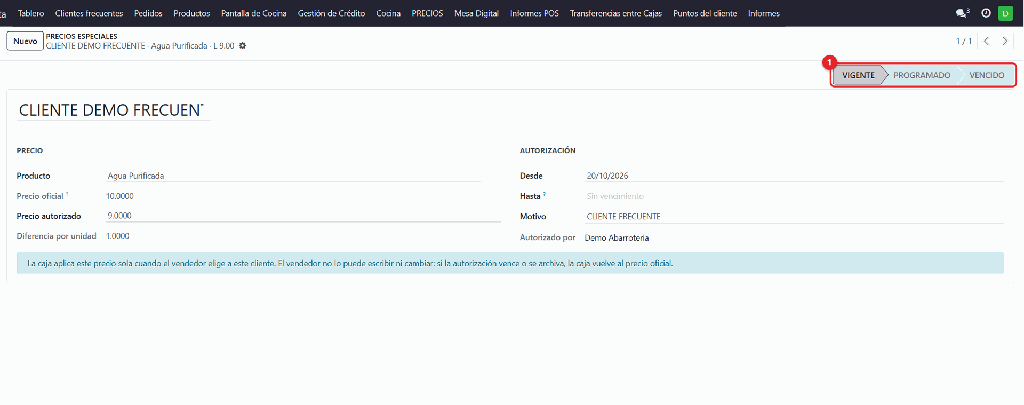The image size is (1024, 405).
Task: Select the VENCIDO status stage
Action: pos(987,75)
